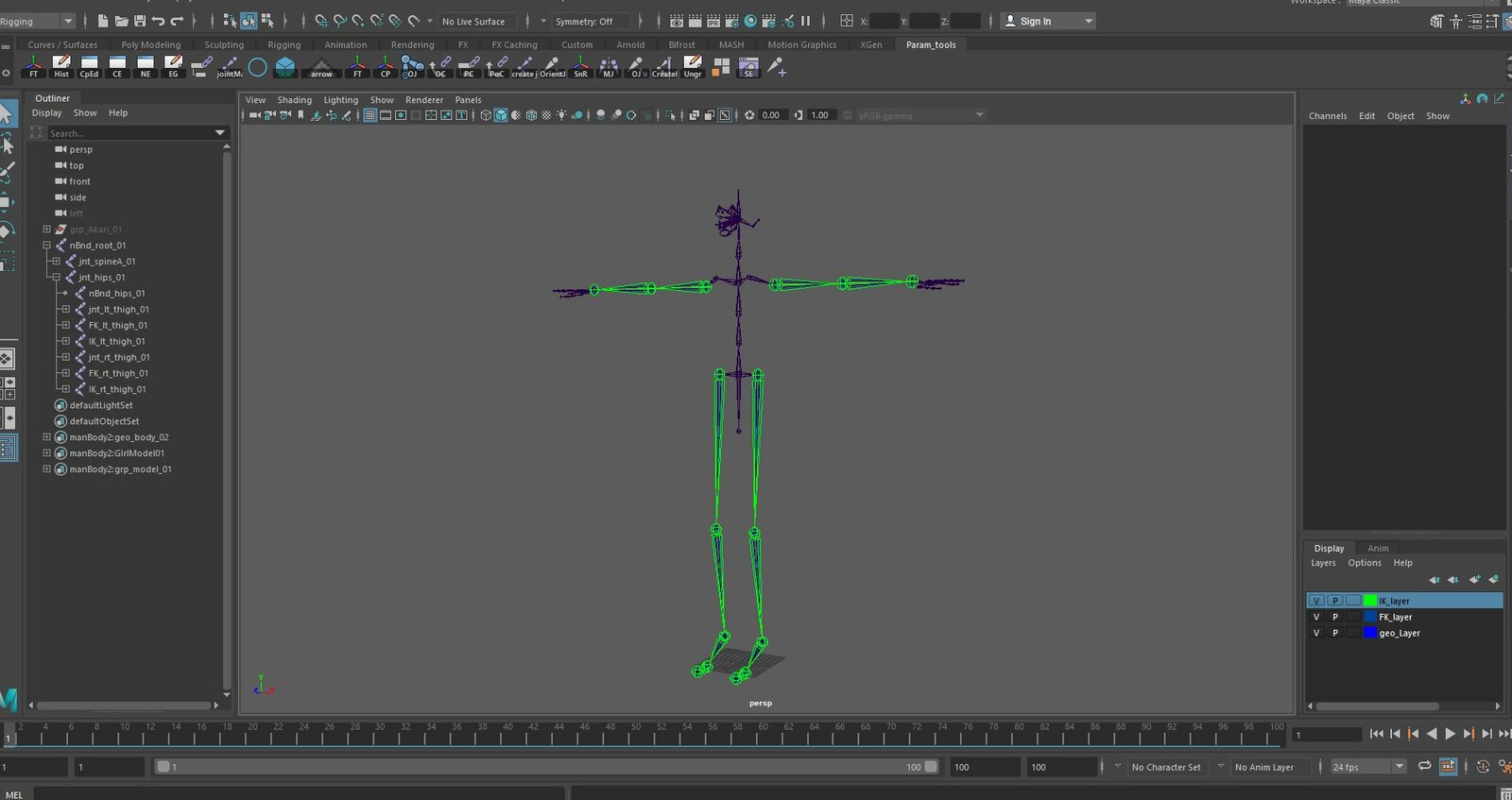Switch to the Animation shelf tab
Image resolution: width=1512 pixels, height=800 pixels.
coord(346,44)
